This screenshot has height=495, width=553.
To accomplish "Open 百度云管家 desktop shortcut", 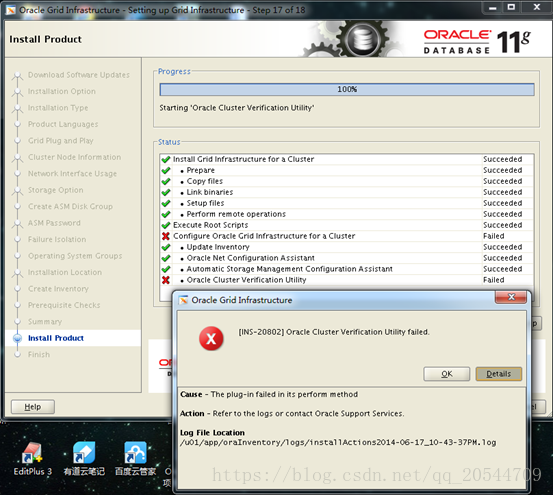I will (135, 459).
